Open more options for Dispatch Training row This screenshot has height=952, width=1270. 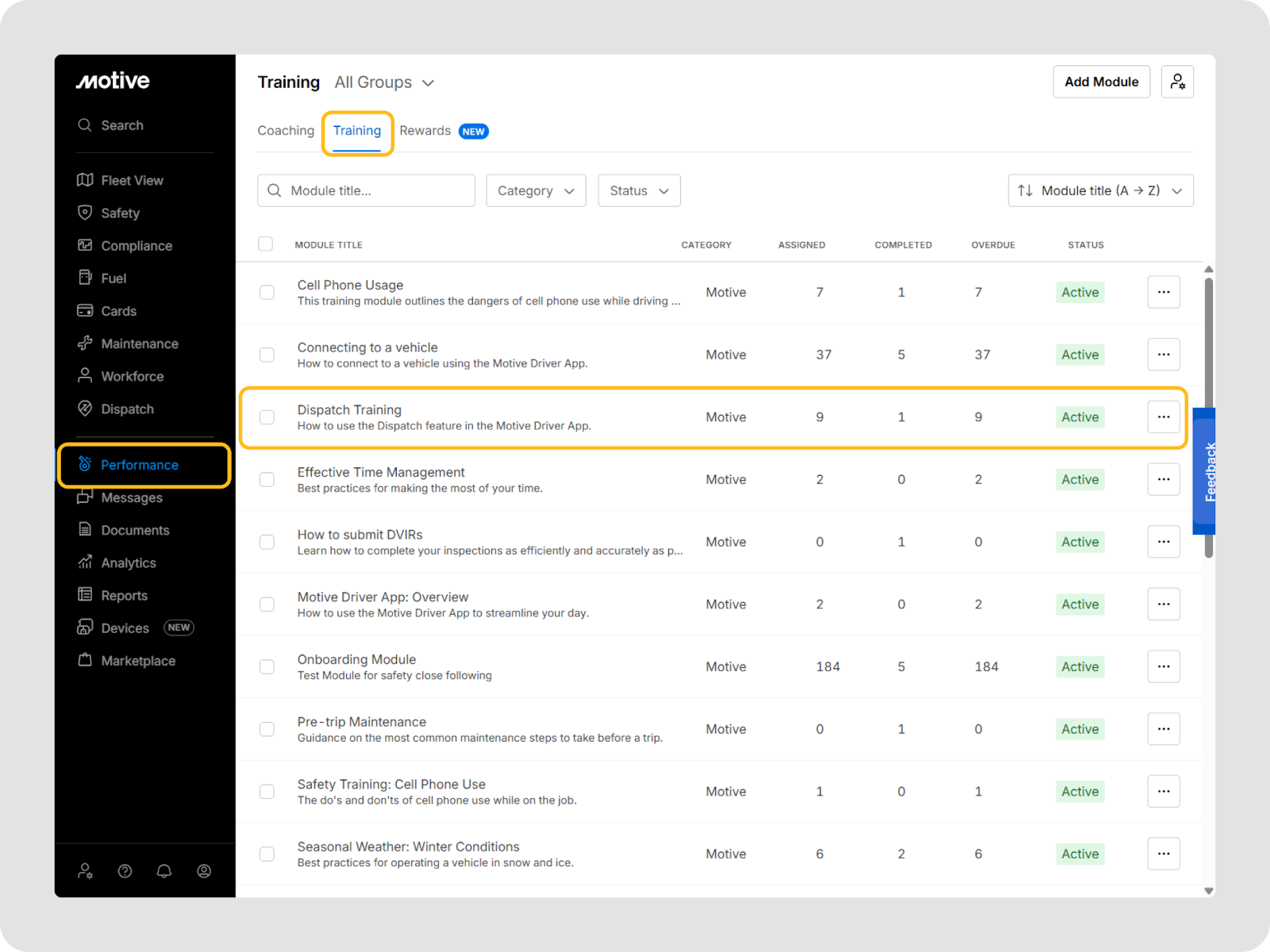(1163, 417)
